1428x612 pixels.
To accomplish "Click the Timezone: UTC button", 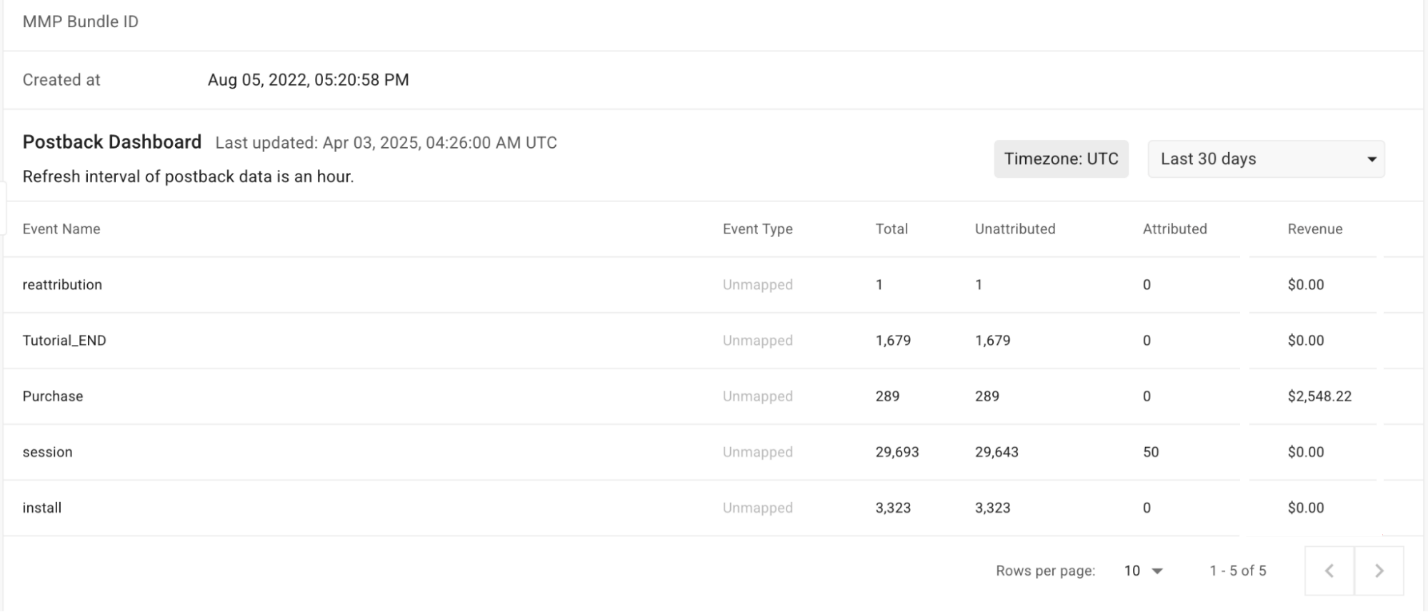I will (1061, 159).
